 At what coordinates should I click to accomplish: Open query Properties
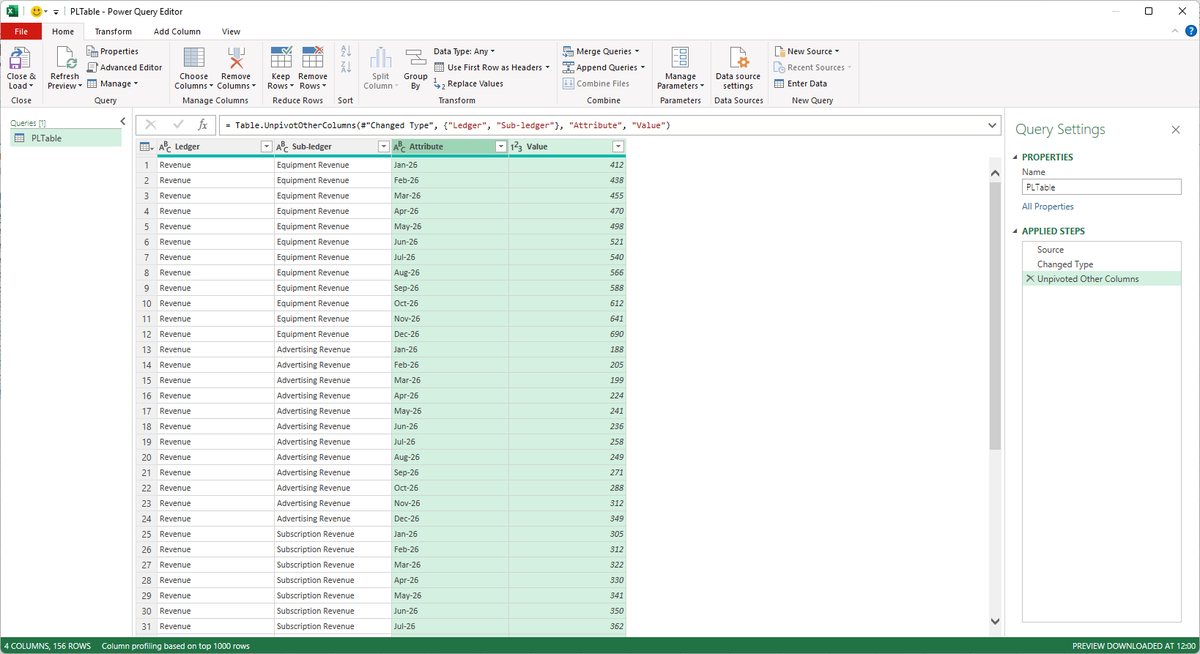(112, 51)
